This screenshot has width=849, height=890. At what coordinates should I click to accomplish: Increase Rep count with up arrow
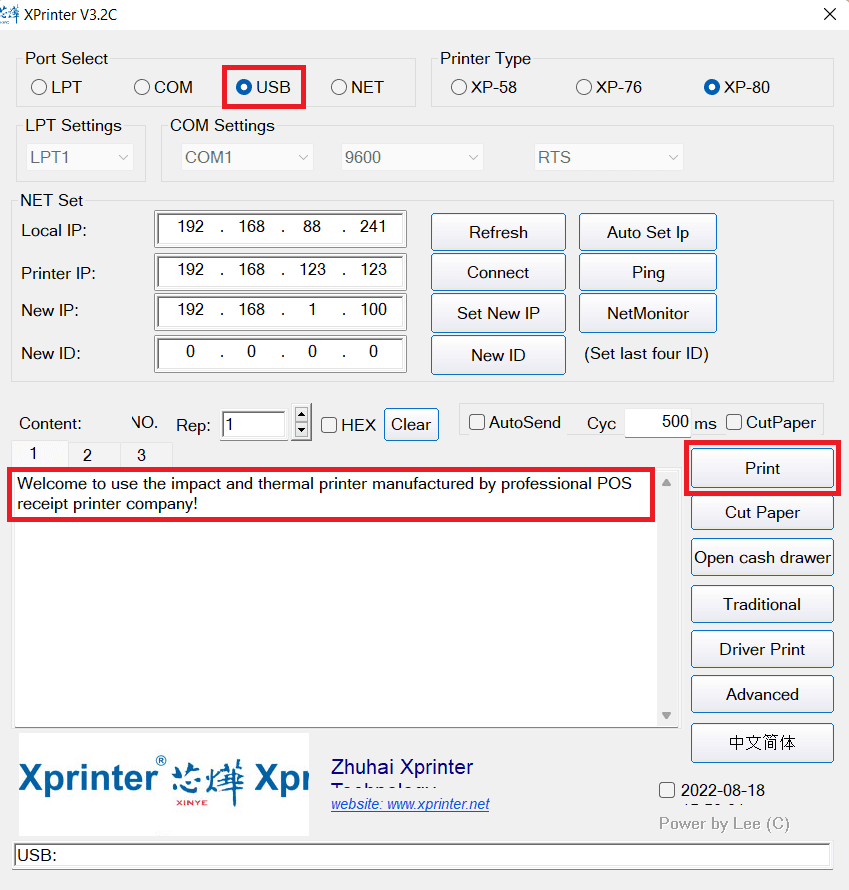tap(302, 415)
